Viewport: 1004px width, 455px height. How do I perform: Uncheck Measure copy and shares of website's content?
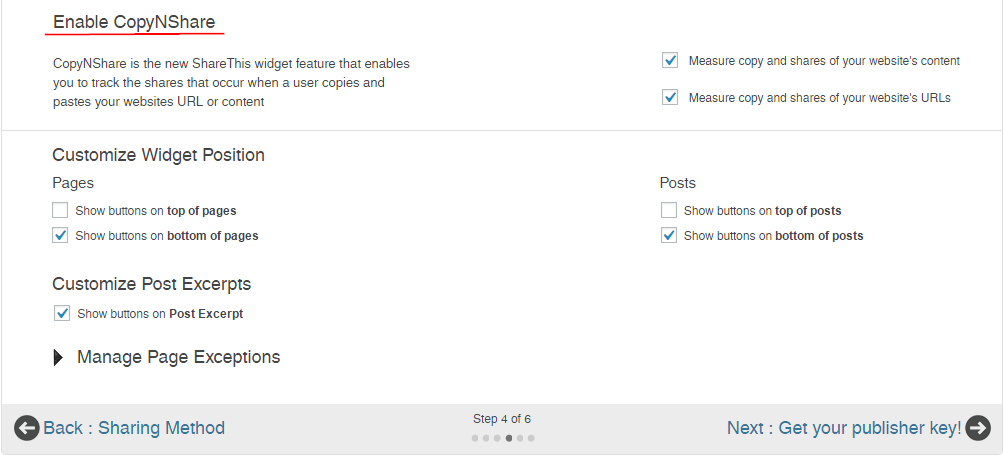click(670, 61)
